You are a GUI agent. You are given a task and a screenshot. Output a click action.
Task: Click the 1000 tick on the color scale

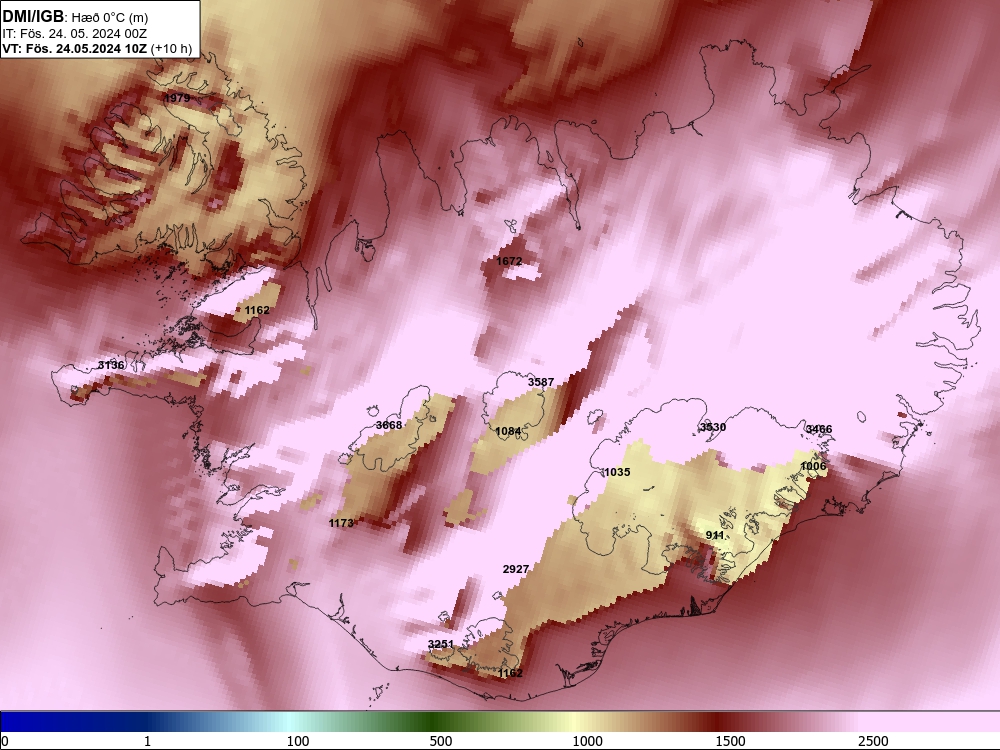point(587,741)
